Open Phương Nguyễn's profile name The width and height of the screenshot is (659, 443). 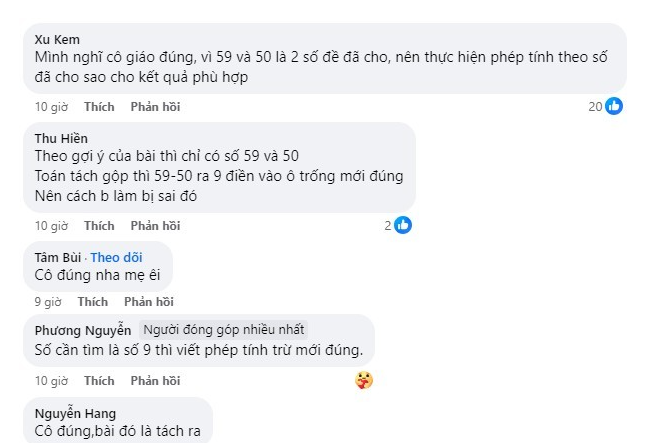click(83, 330)
